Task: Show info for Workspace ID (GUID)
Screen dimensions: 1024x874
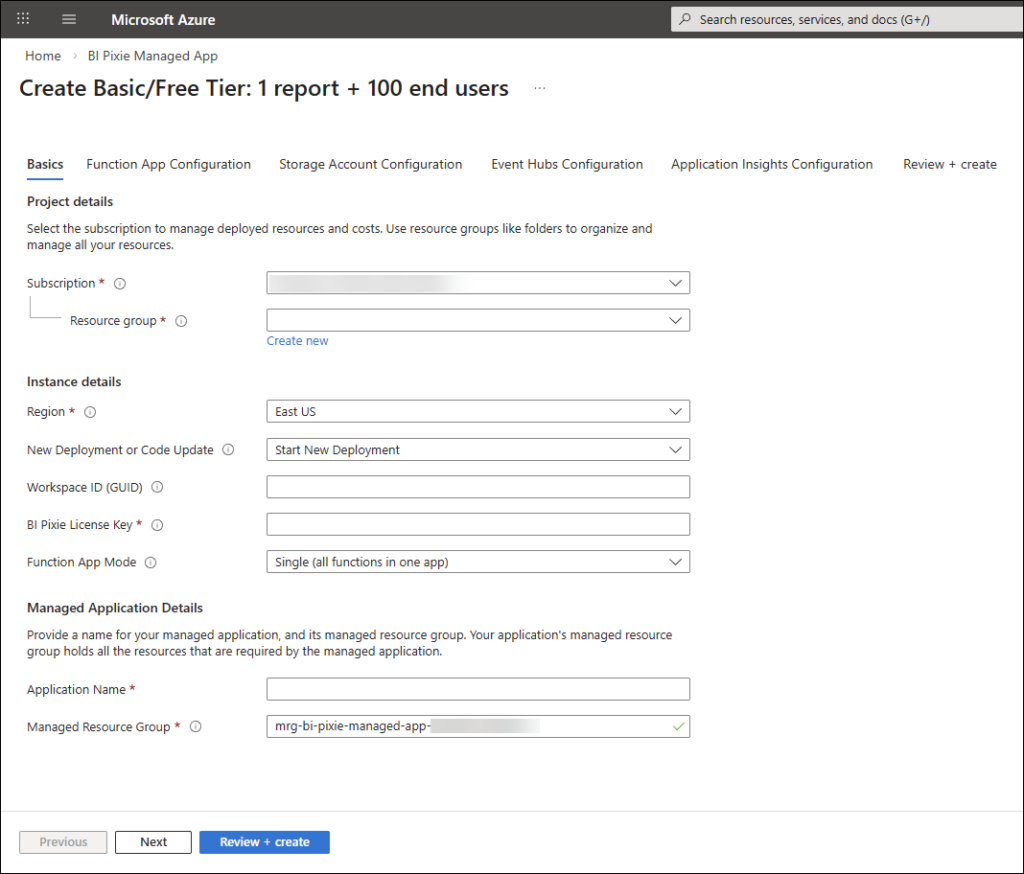Action: [x=157, y=488]
